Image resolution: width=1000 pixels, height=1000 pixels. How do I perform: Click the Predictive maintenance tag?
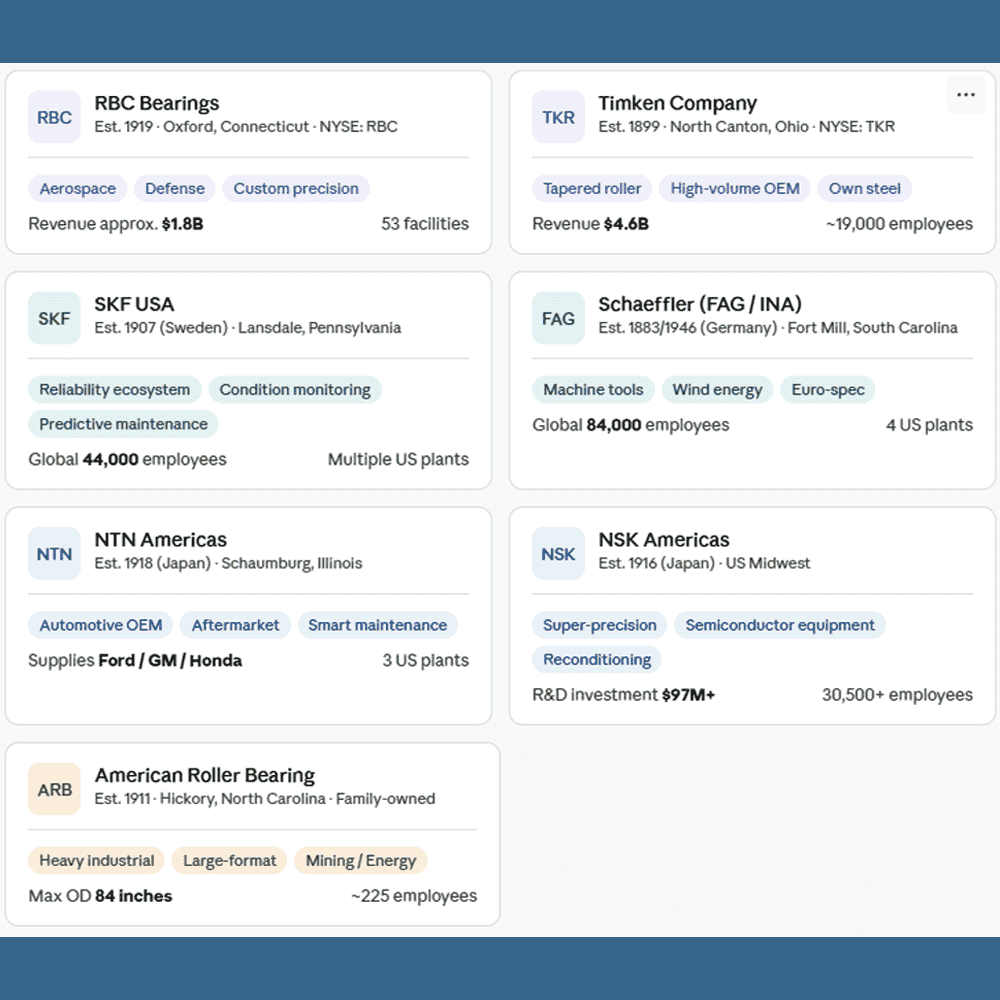point(123,424)
